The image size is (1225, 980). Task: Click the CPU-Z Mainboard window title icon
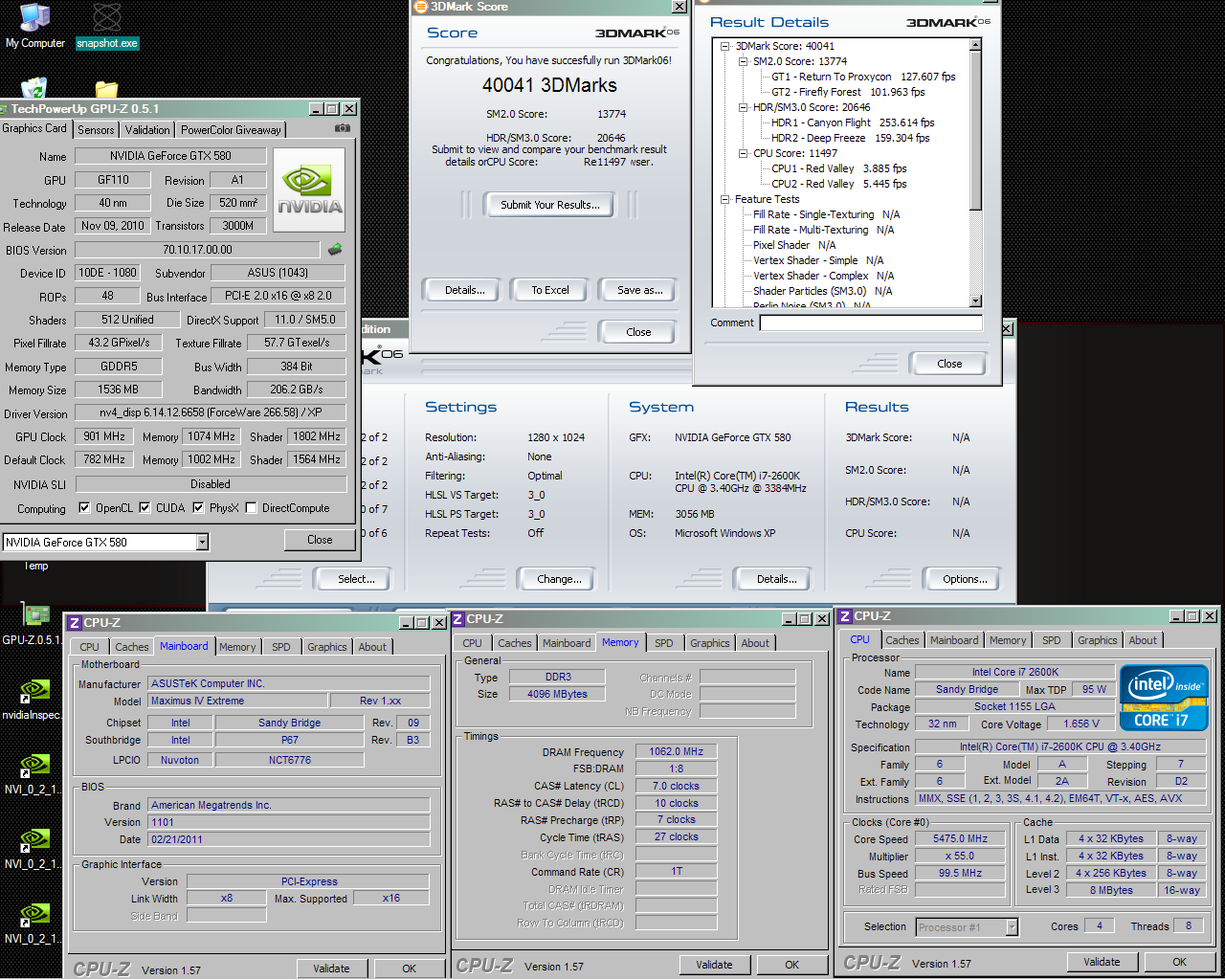click(x=75, y=622)
